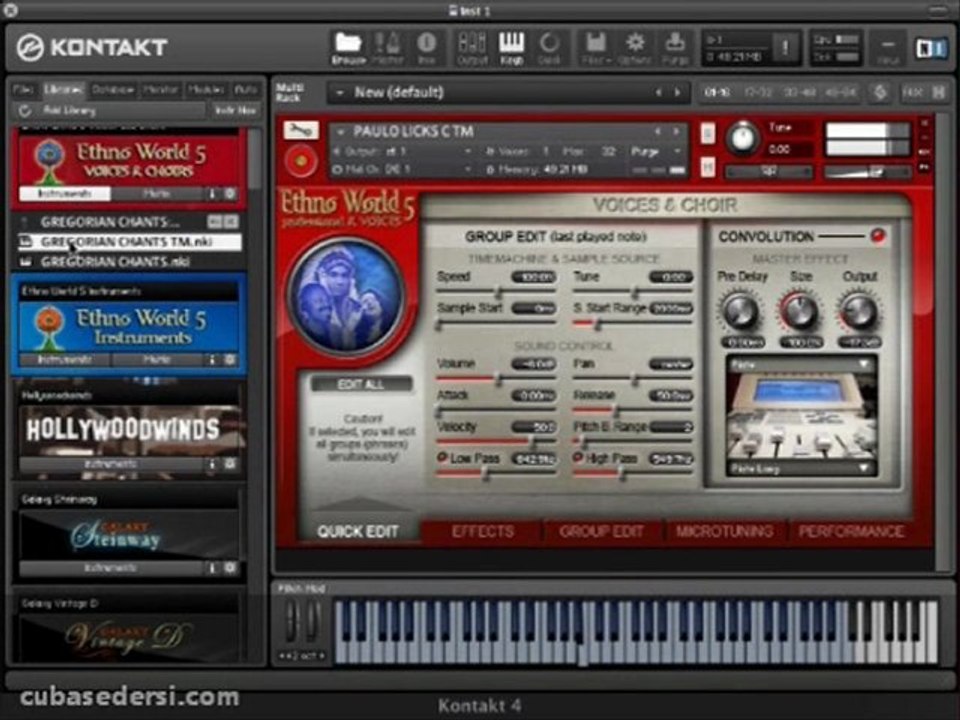
Task: Open gear settings on Voices & Choirs library
Action: coord(230,193)
